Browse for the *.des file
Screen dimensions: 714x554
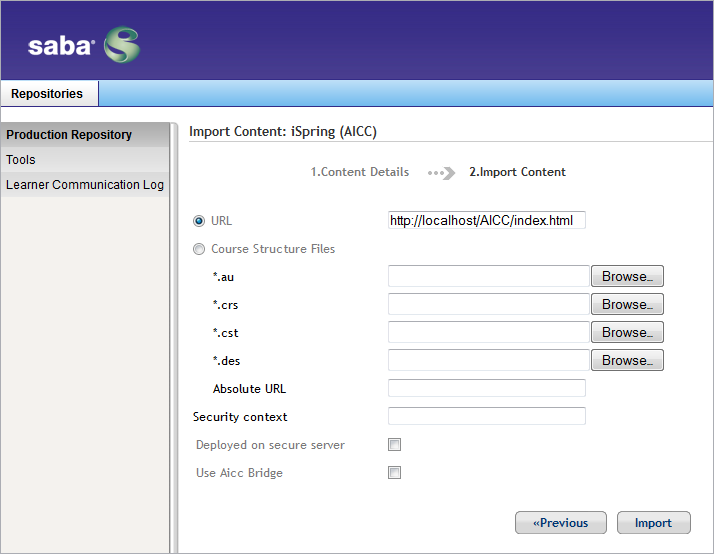(x=627, y=360)
